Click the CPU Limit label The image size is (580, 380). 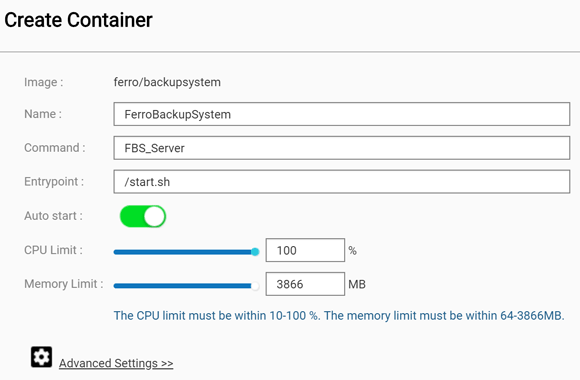pyautogui.click(x=53, y=250)
